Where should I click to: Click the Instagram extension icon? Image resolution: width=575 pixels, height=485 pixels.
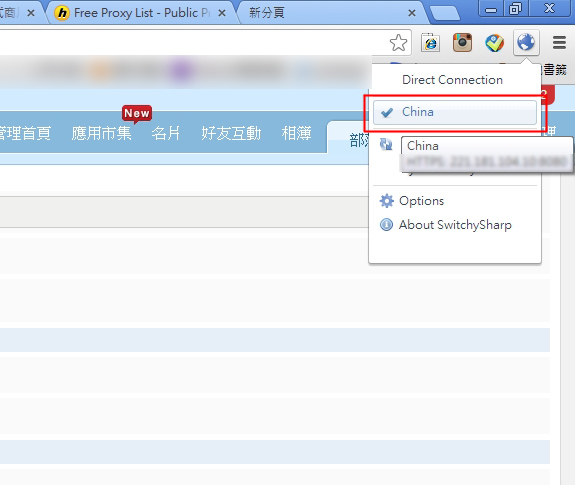[x=462, y=43]
